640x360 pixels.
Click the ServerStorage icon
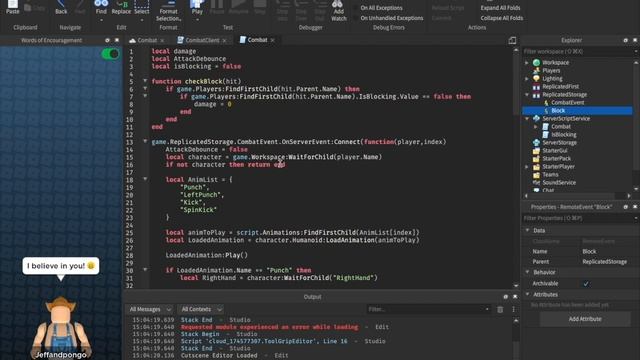536,142
